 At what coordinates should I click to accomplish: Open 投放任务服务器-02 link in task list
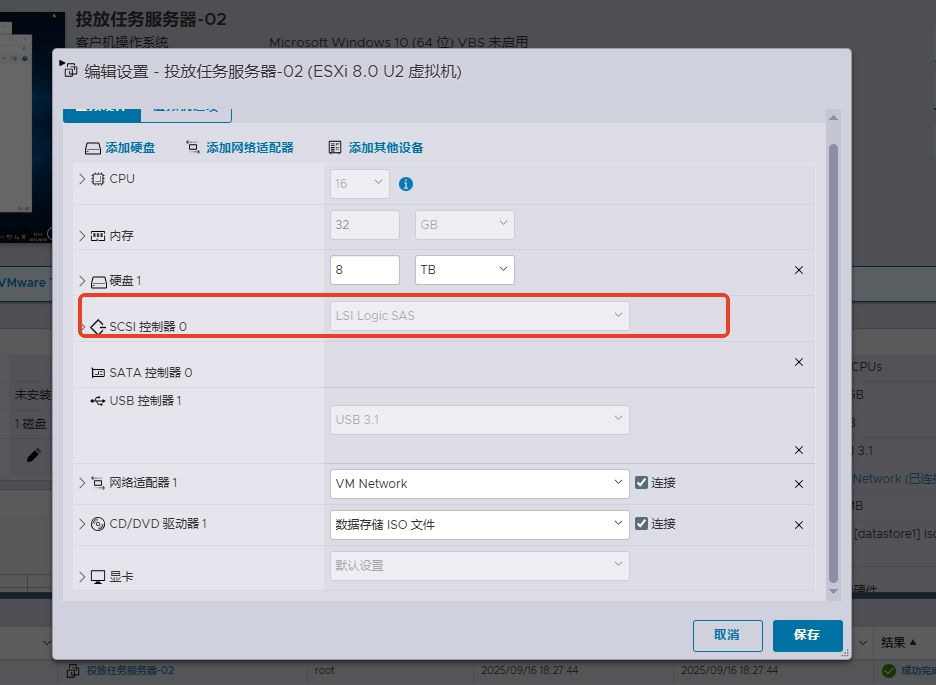tap(130, 671)
